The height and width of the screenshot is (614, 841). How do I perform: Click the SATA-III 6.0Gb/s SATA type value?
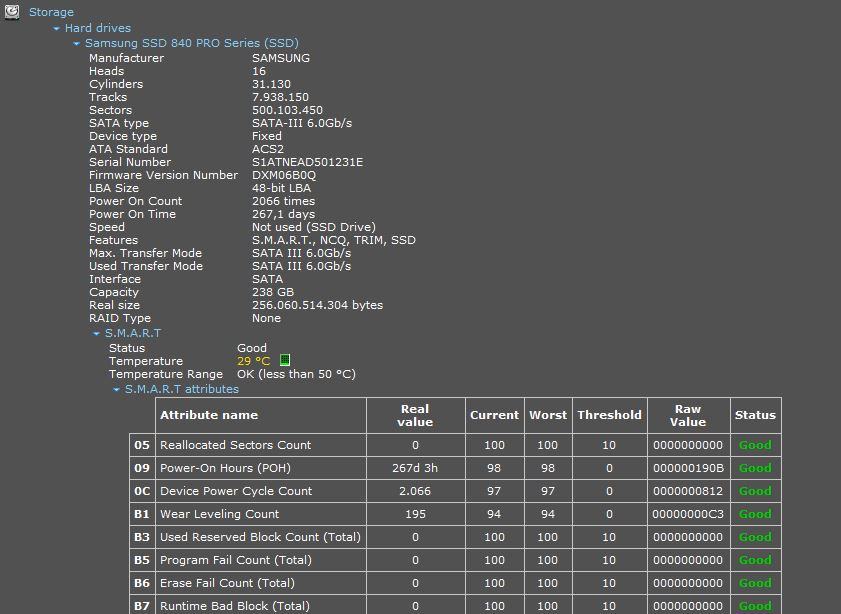pos(302,123)
